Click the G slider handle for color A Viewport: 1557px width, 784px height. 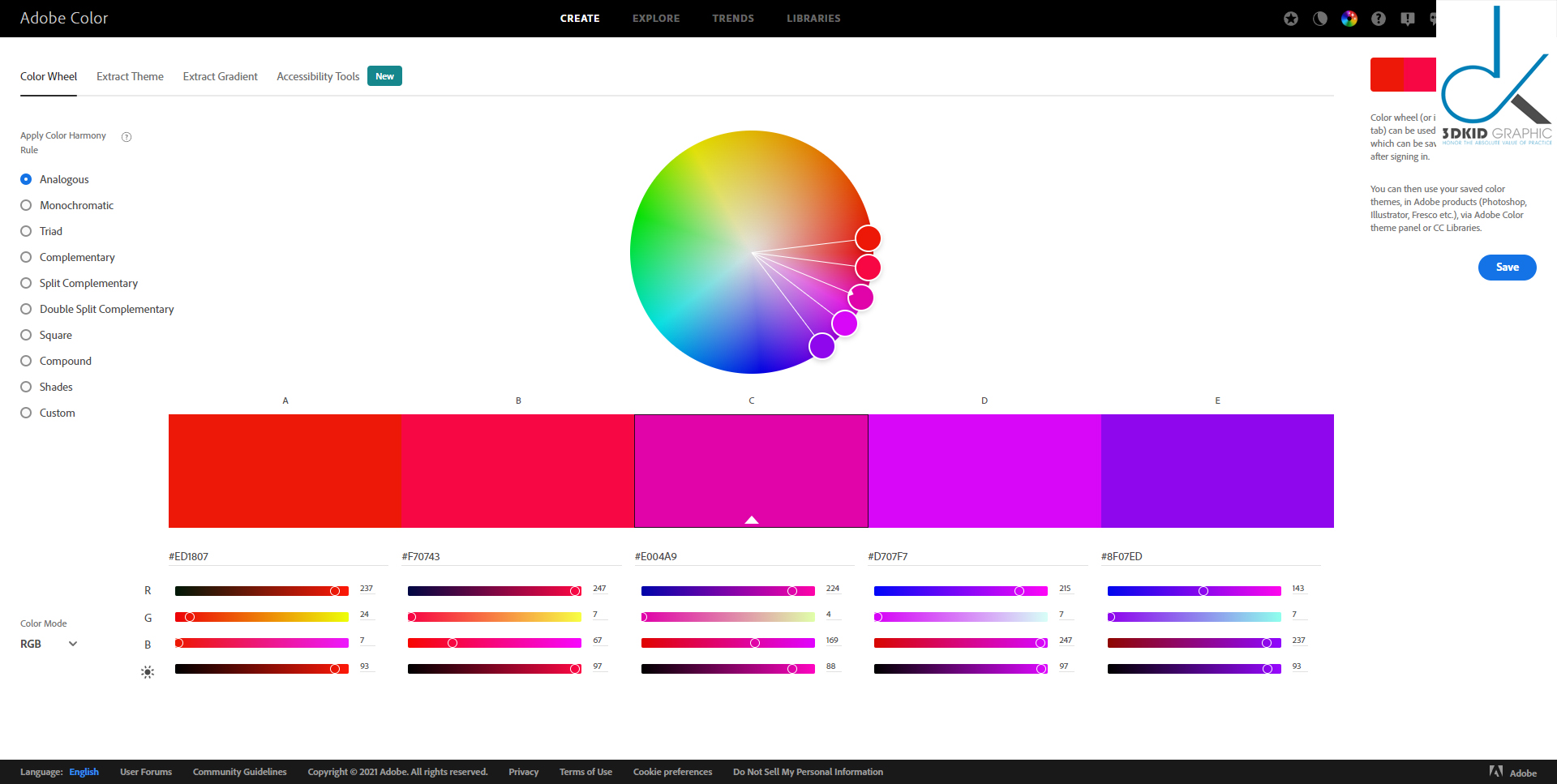[190, 617]
